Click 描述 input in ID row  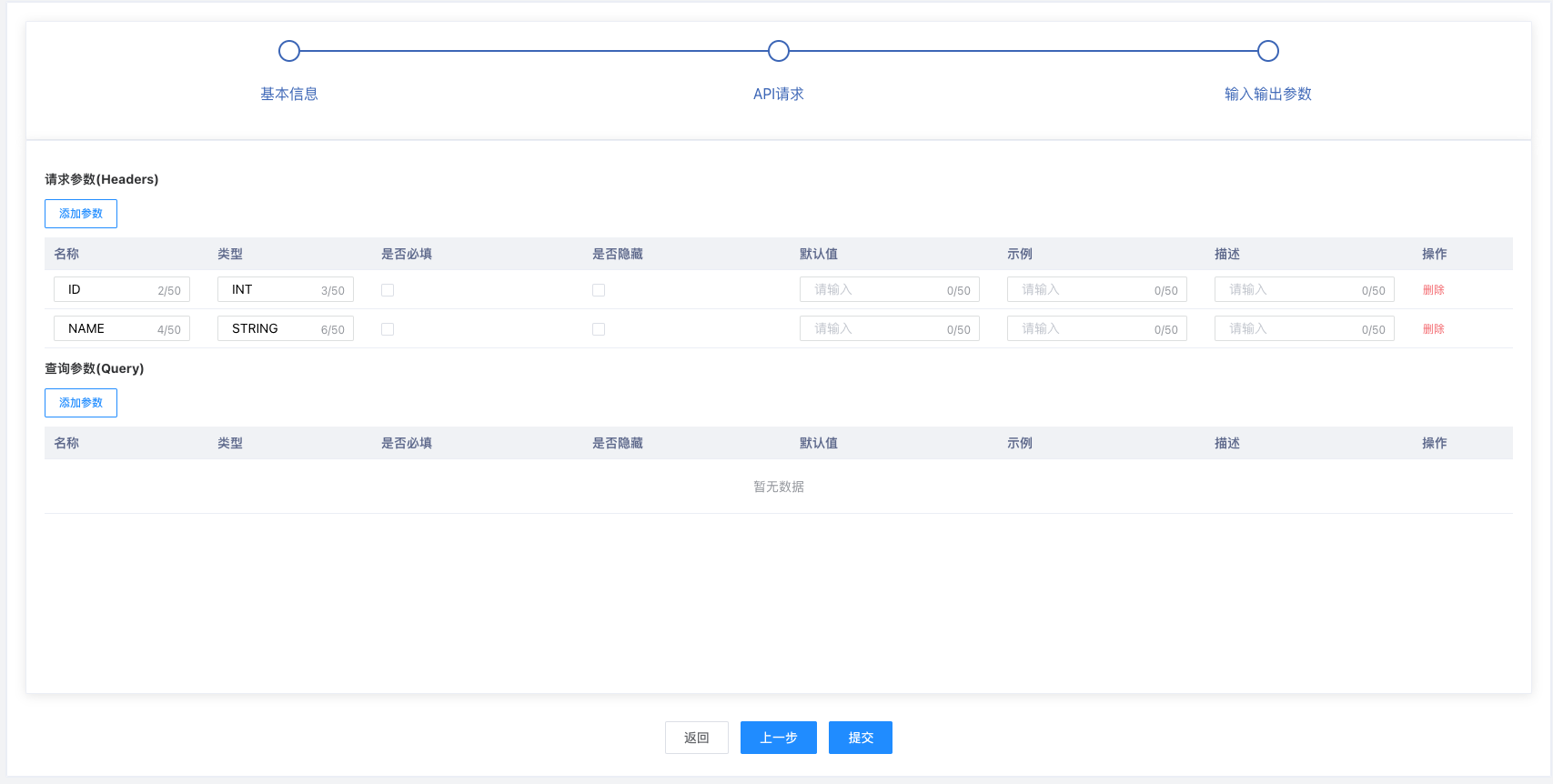coord(1290,290)
